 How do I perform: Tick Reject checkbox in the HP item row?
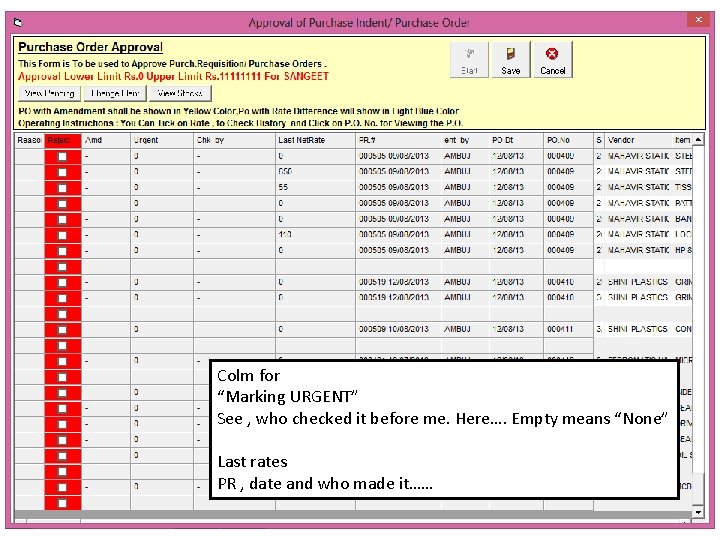coord(62,251)
